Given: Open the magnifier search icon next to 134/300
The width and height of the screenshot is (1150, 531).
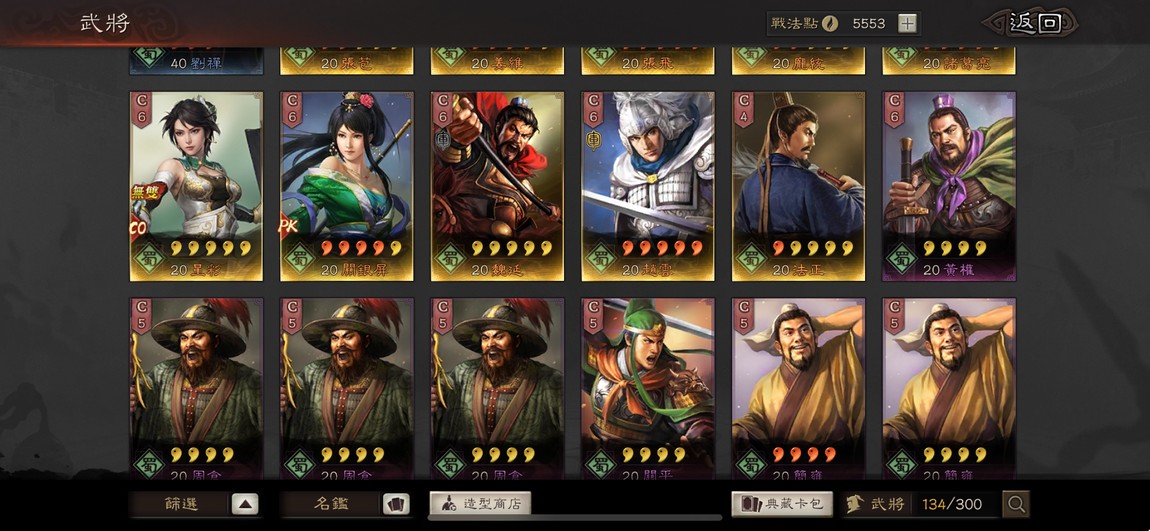Looking at the screenshot, I should tap(1017, 504).
